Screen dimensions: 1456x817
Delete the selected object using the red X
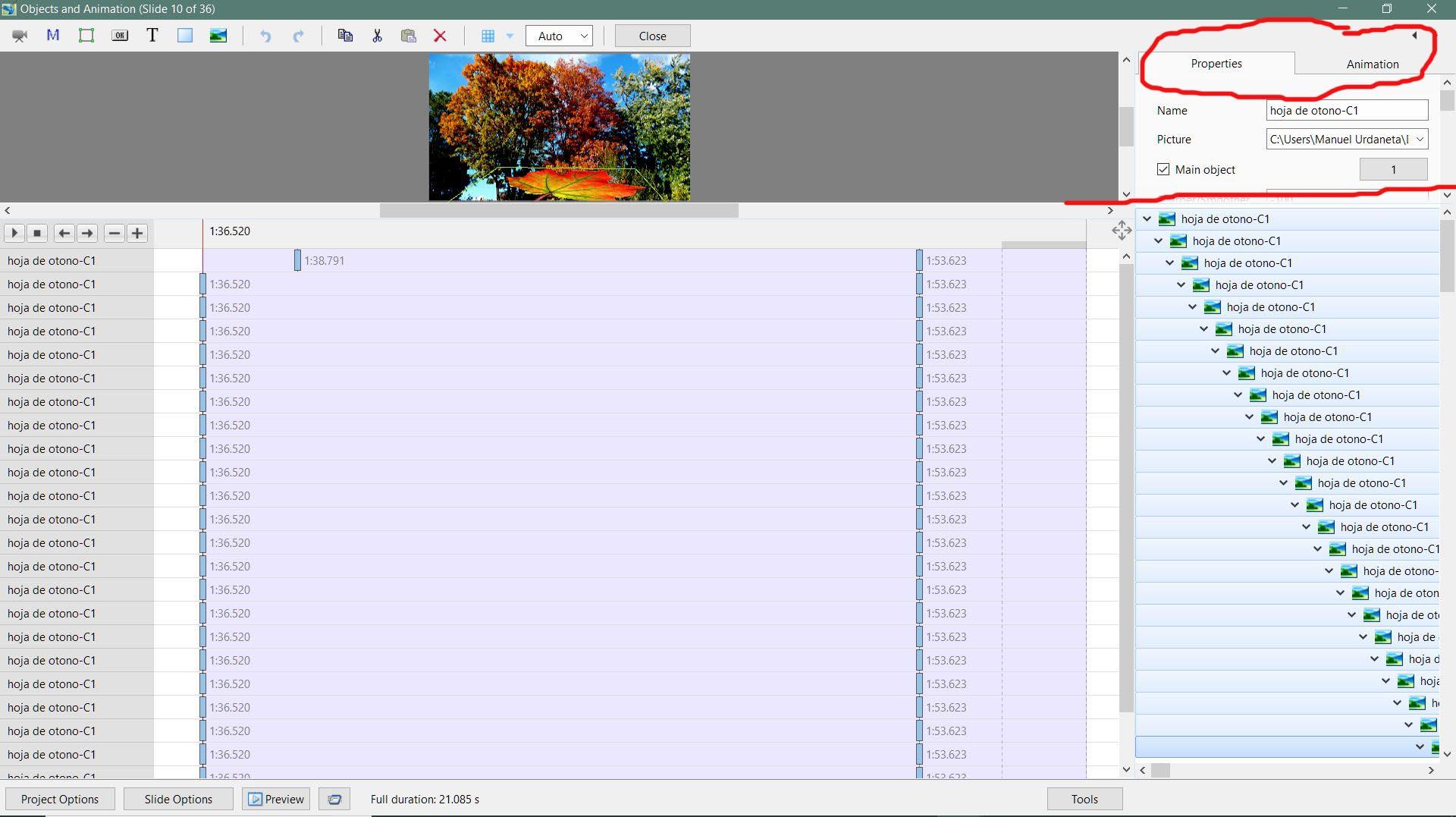pos(440,36)
